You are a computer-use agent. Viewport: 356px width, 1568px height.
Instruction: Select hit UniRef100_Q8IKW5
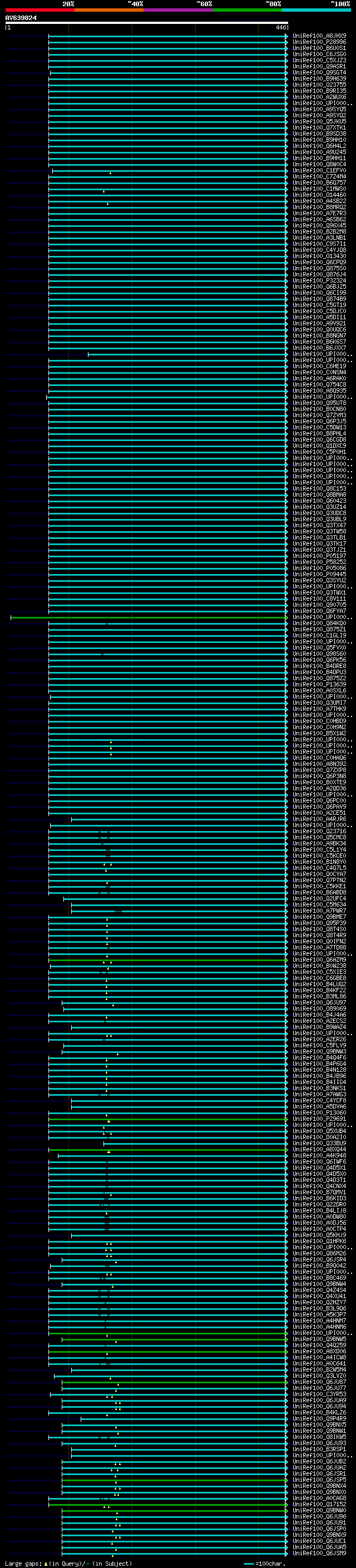pyautogui.click(x=319, y=1437)
